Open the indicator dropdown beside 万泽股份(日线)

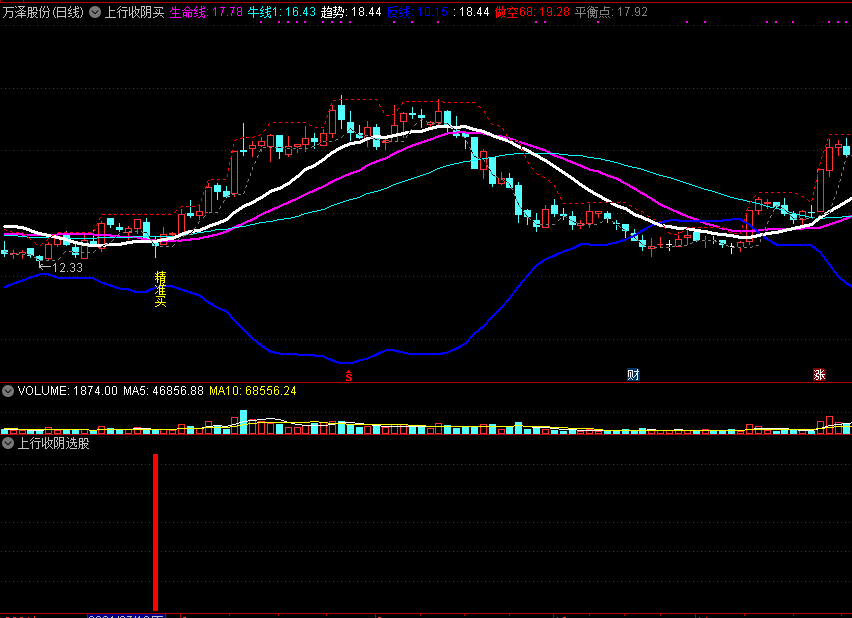click(x=95, y=12)
